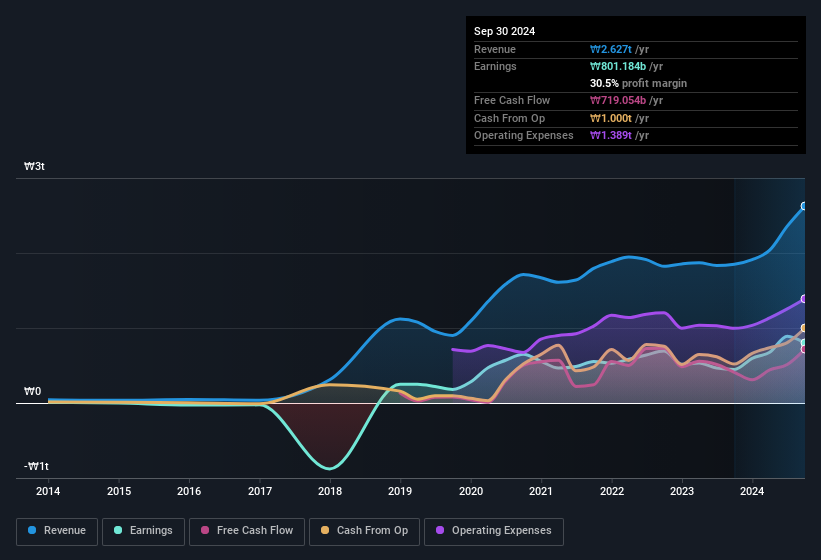Click the Sep 30 2024 tooltip date
This screenshot has height=560, width=821.
(504, 31)
